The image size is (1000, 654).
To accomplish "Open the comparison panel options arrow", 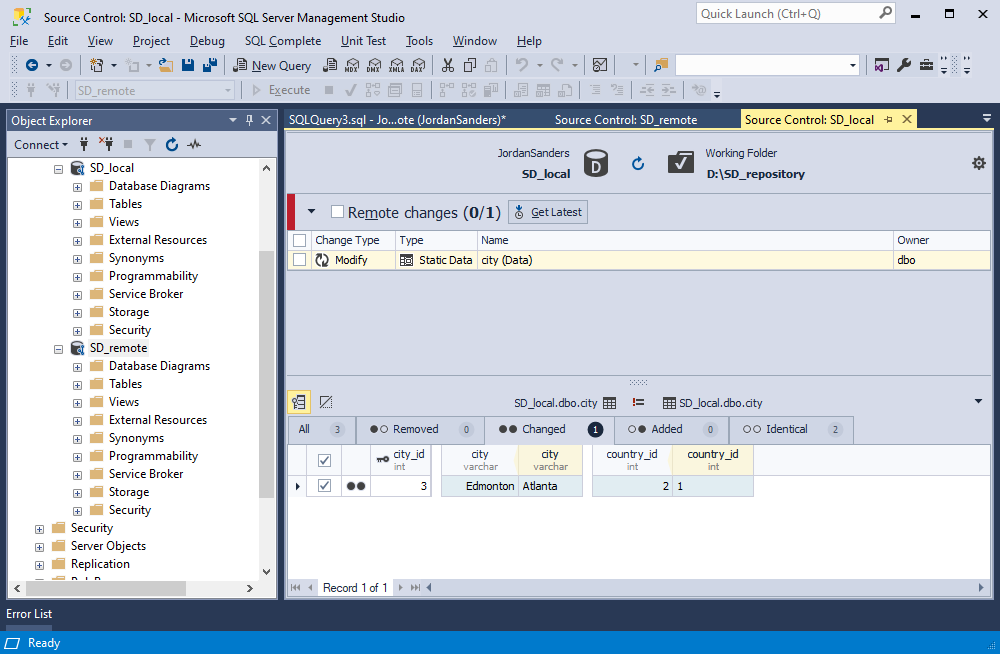I will [x=978, y=401].
